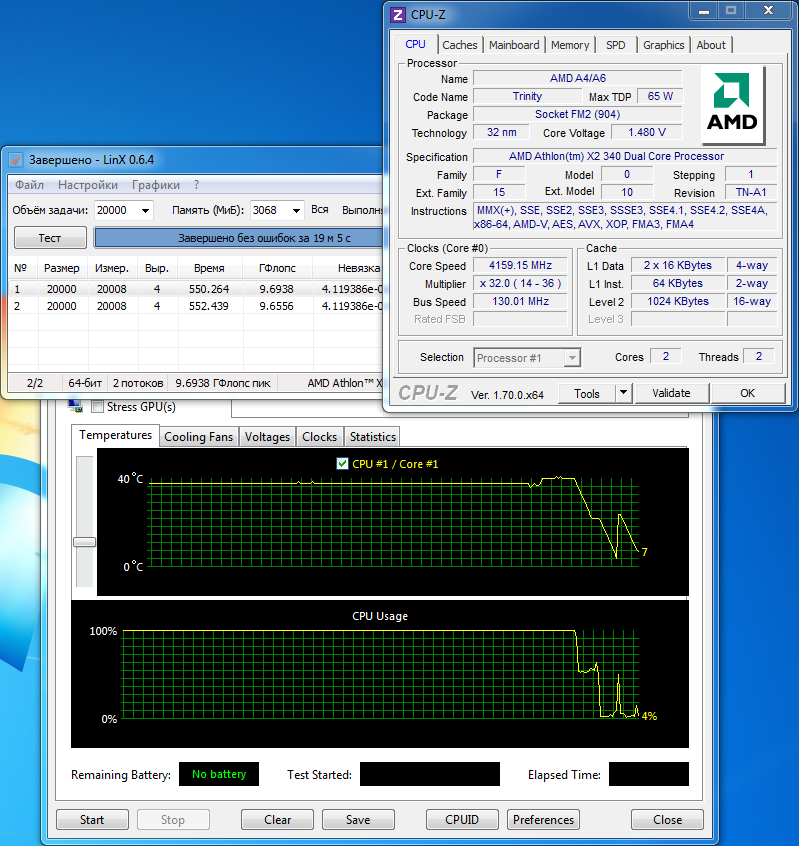
Task: Click the Validate button in CPU-Z
Action: (x=671, y=393)
